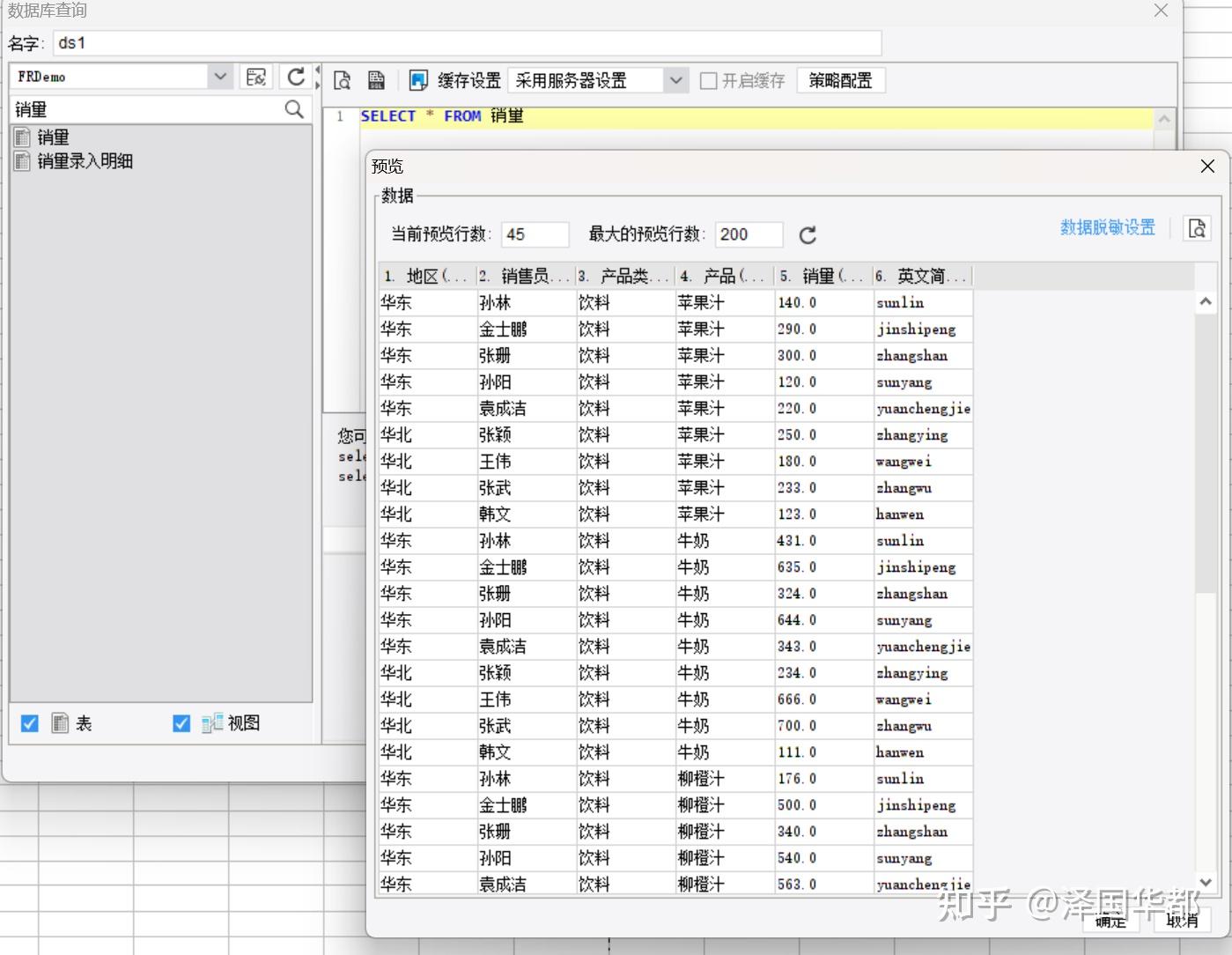Uncheck the 视图 checkbox at bottom left
Screen dimensions: 1232x955
(x=181, y=722)
